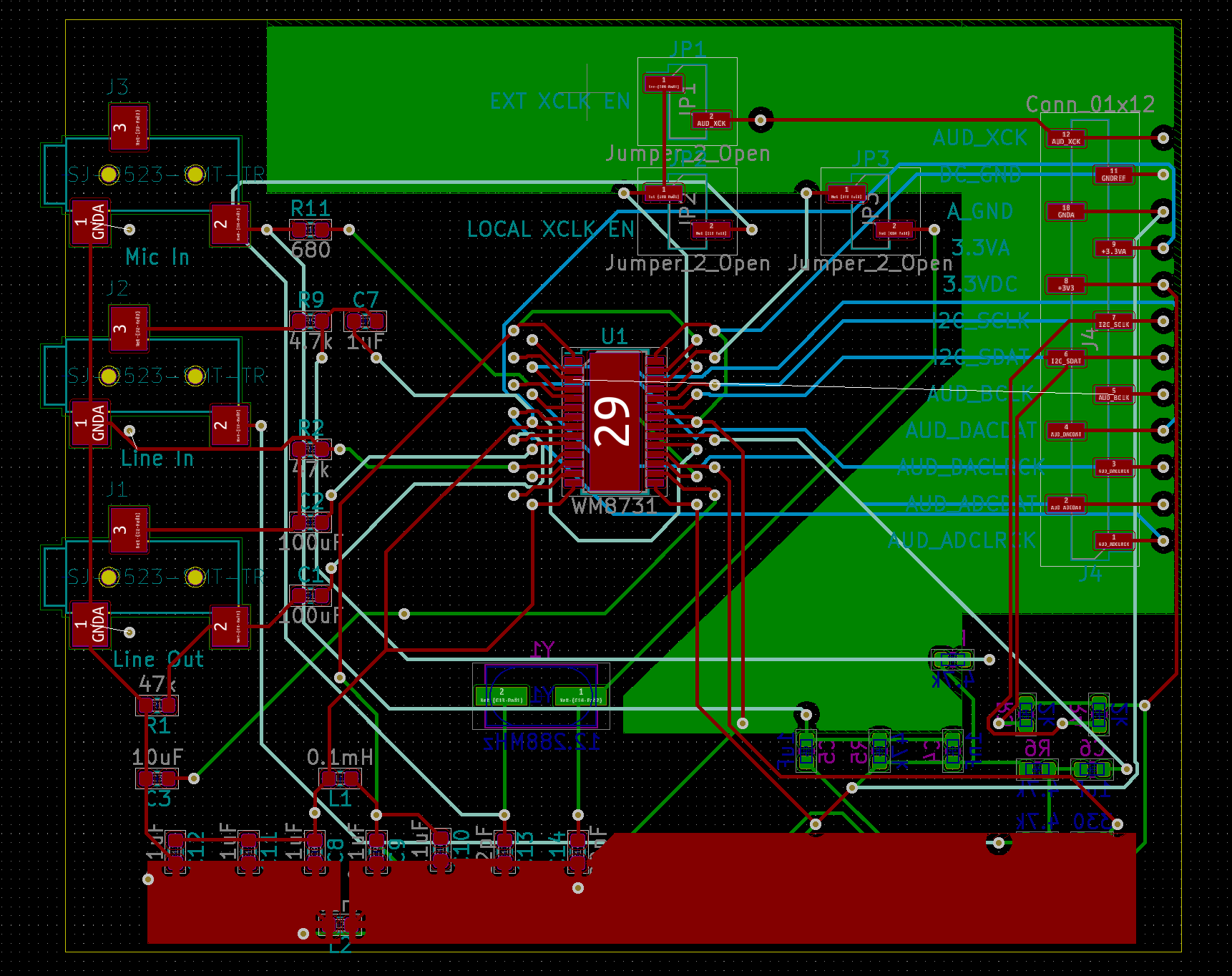Viewport: 1232px width, 976px height.
Task: Select resistor R11 680 footprint
Action: pos(310,230)
